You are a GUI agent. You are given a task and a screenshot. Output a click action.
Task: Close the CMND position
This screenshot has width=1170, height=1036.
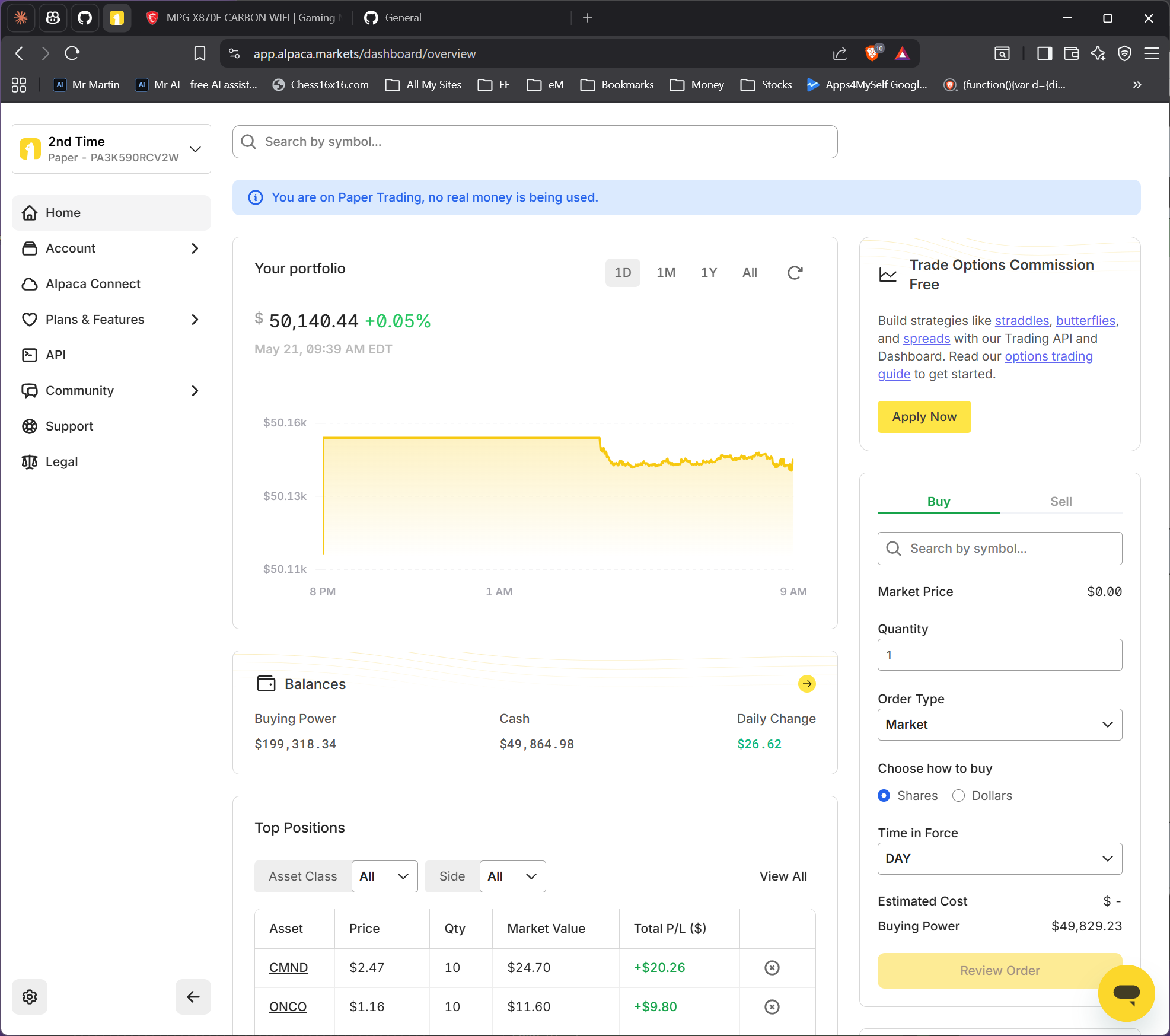(772, 968)
